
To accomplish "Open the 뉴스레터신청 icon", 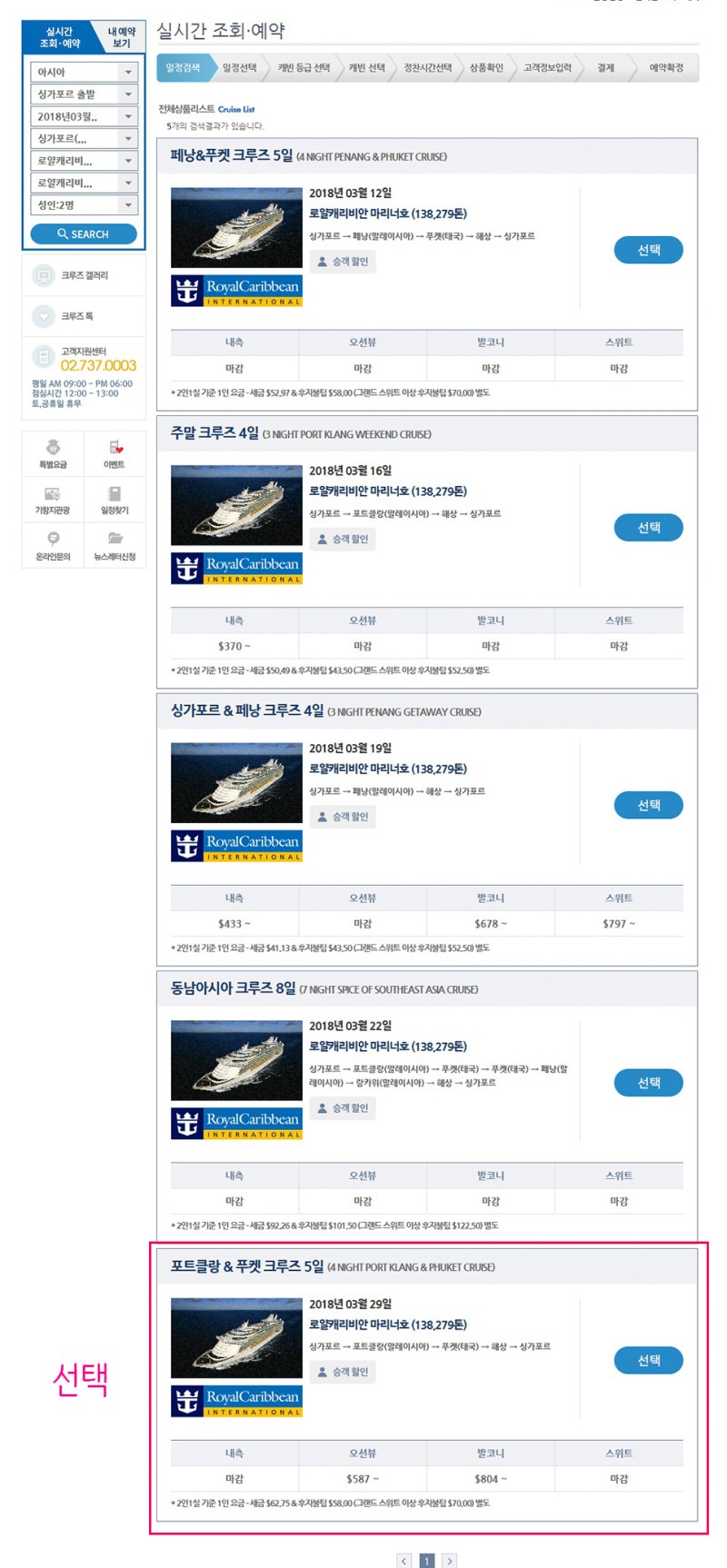I will click(x=115, y=546).
